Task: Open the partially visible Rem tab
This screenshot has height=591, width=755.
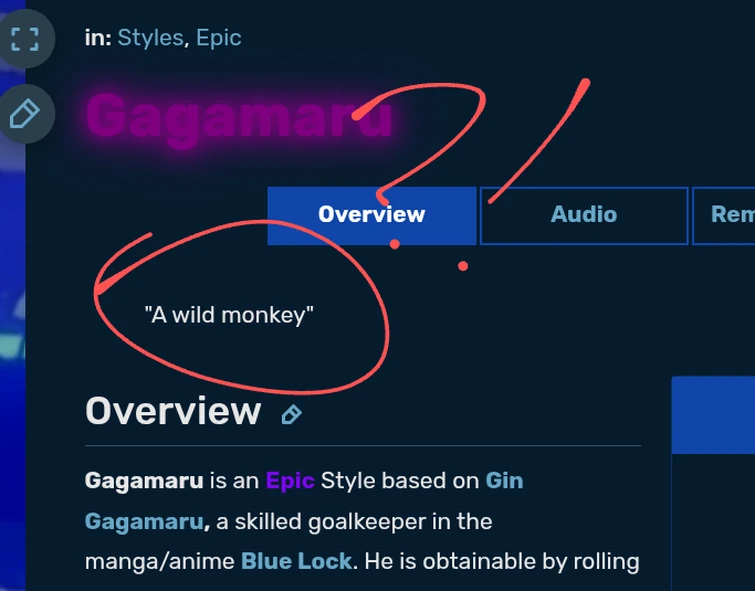Action: coord(724,215)
